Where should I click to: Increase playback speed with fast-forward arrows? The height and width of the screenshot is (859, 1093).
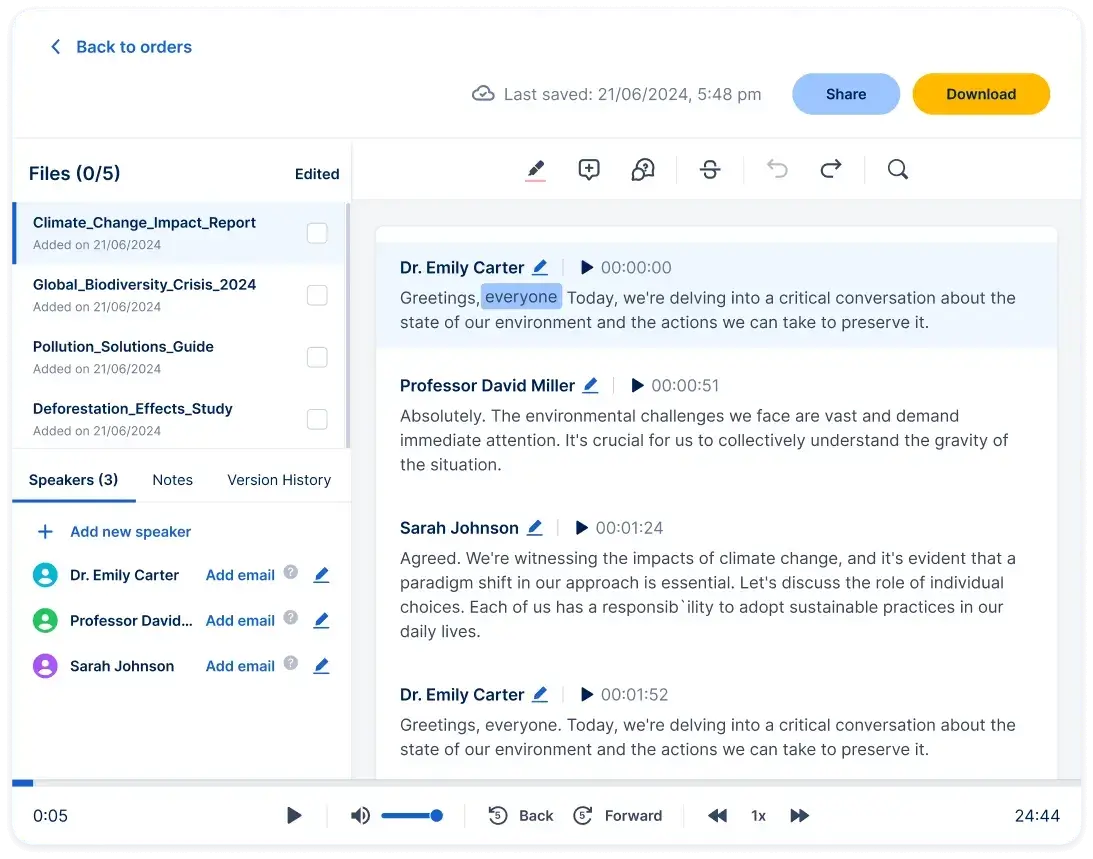coord(799,816)
